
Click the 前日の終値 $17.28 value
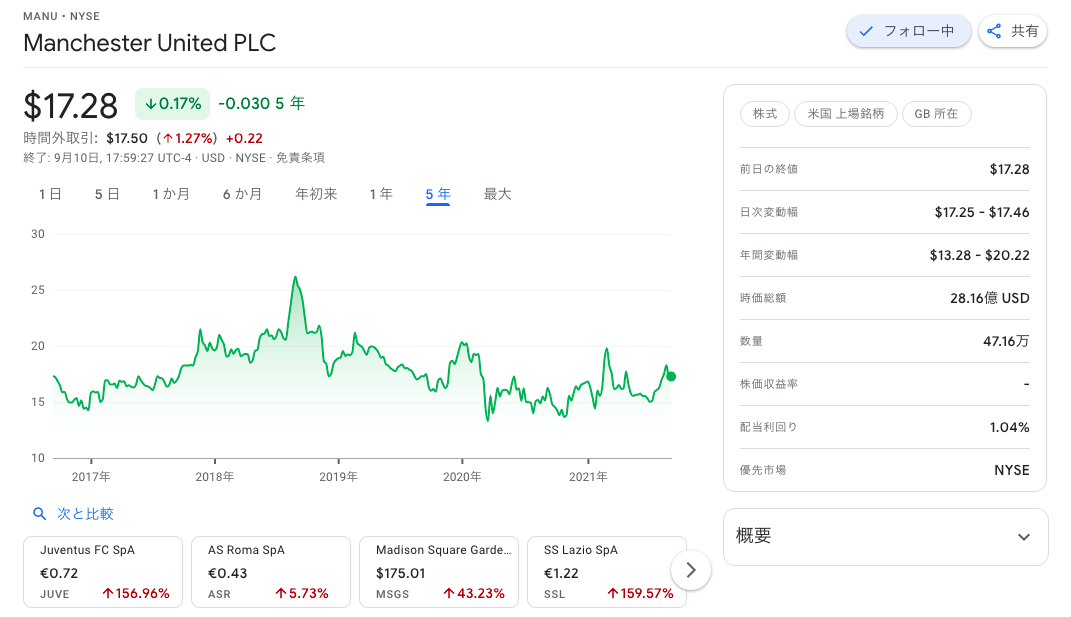[x=1010, y=169]
